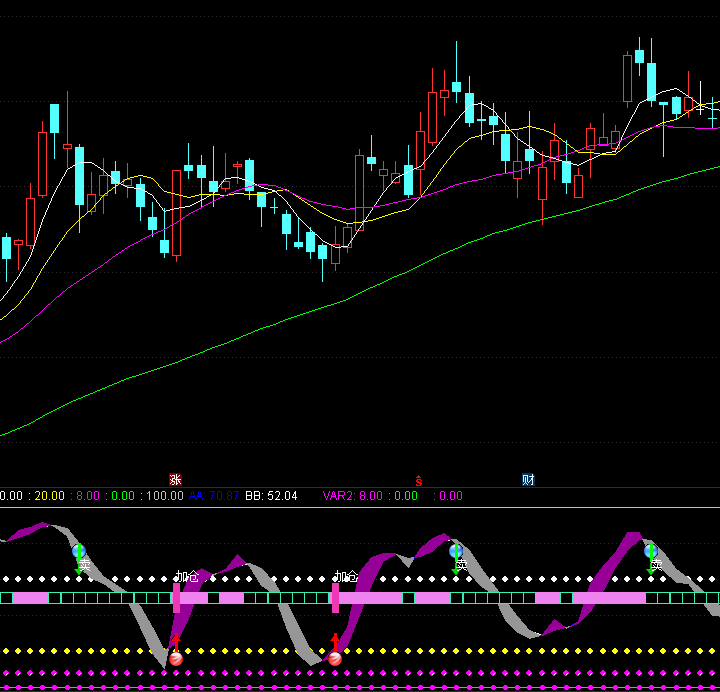
Task: Click the pink vertical bar under second 加仓
Action: click(x=335, y=598)
